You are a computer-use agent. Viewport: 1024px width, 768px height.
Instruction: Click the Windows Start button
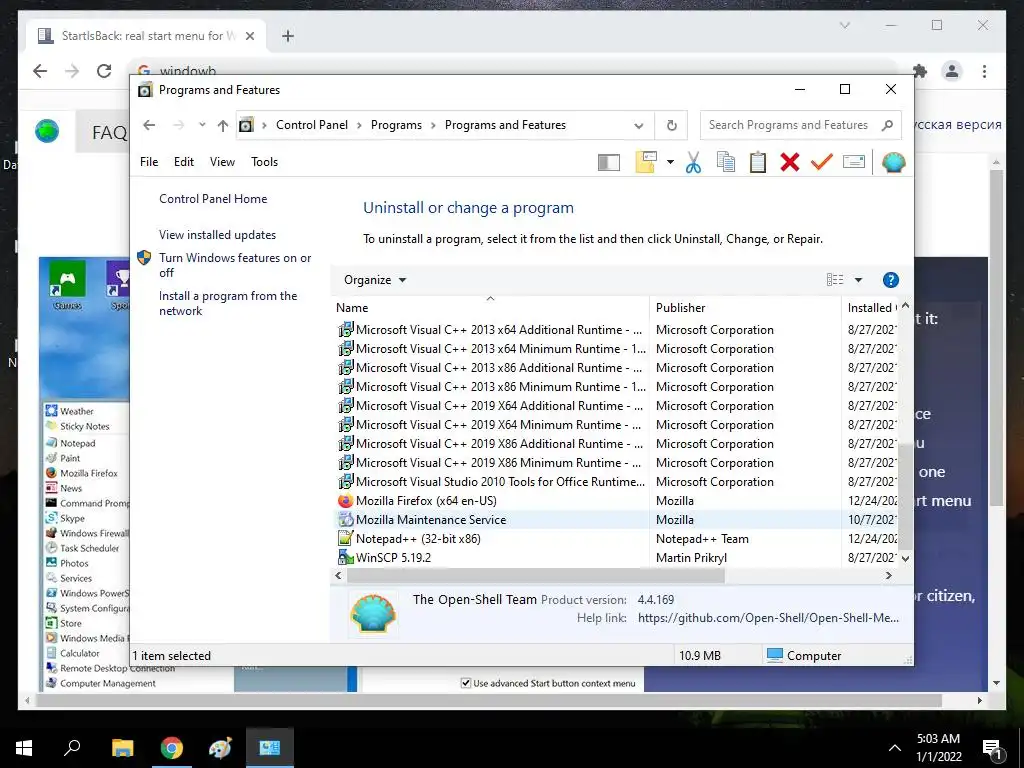tap(24, 748)
